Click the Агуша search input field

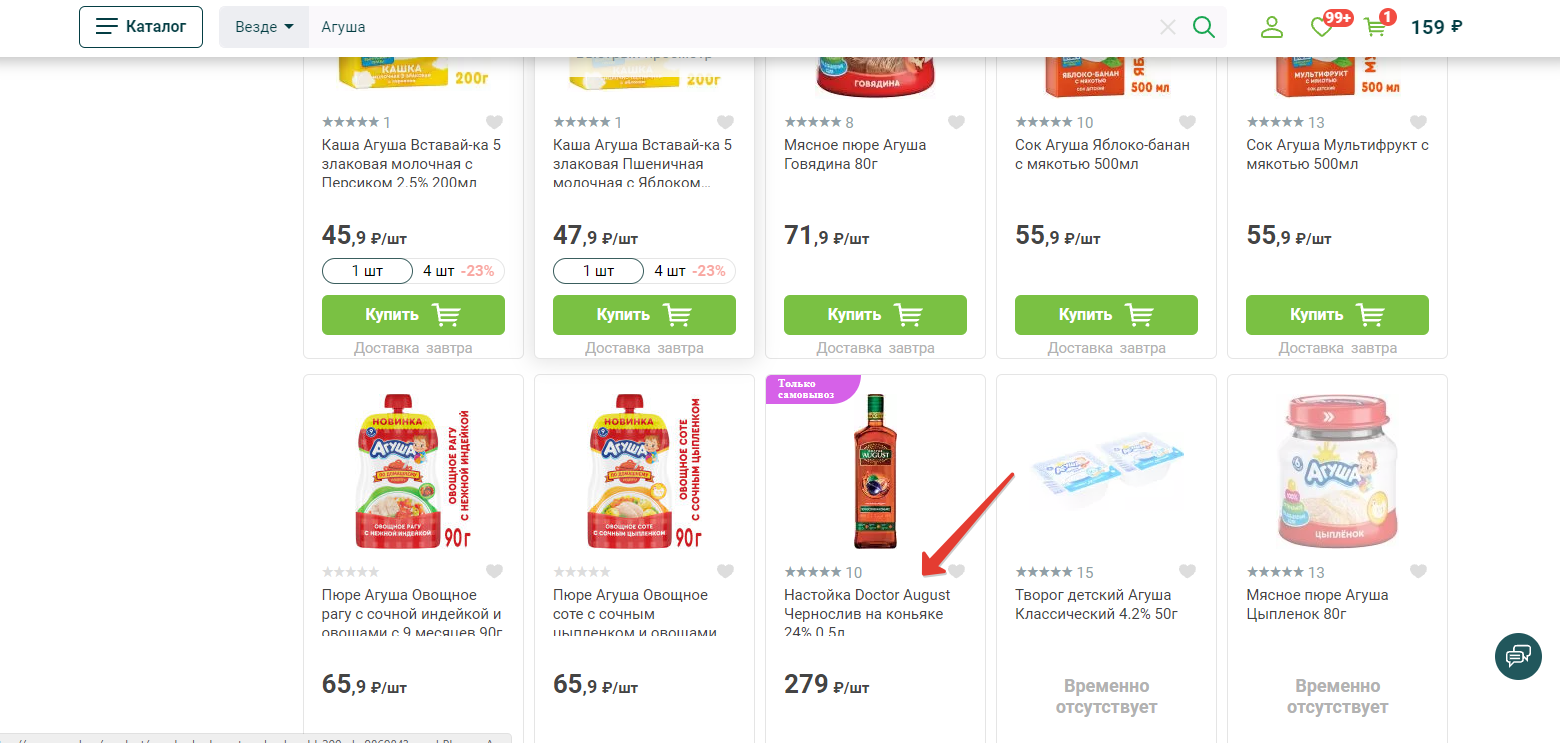tap(730, 27)
